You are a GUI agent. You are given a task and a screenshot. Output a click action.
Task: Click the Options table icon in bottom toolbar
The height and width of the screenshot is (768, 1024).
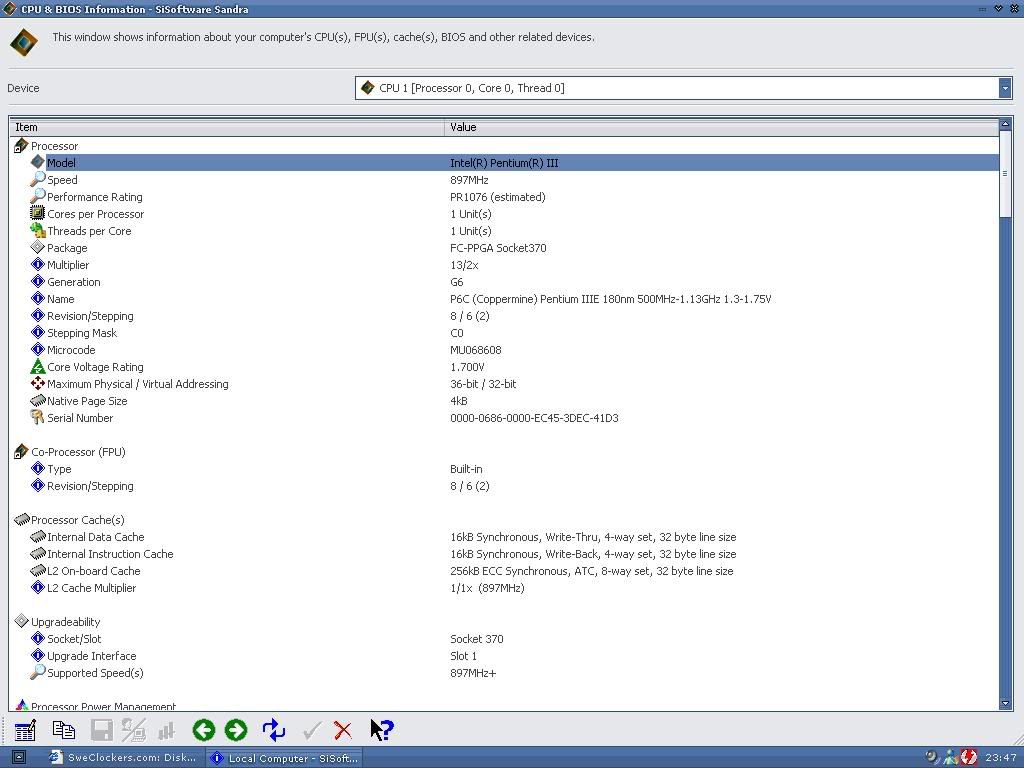point(25,731)
